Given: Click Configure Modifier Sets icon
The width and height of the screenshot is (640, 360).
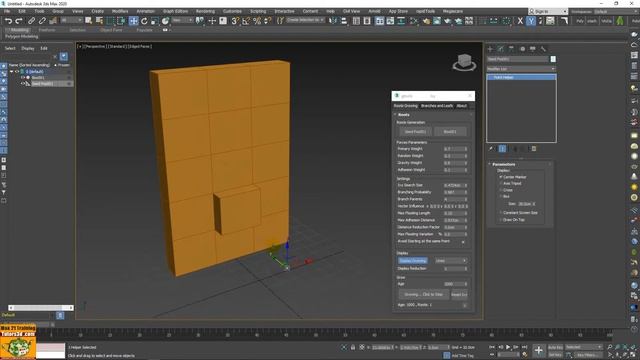Looking at the screenshot, I should (534, 149).
